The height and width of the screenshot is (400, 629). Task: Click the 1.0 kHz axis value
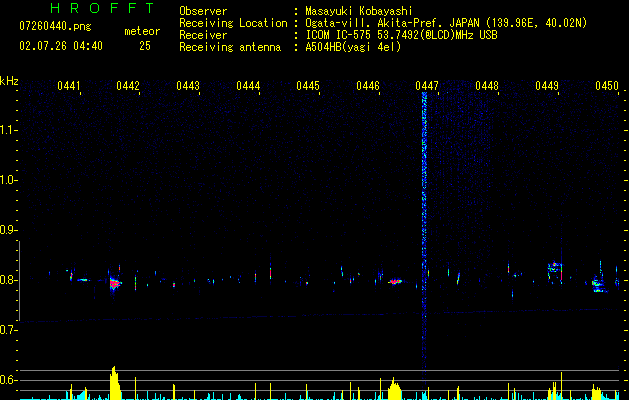(9, 180)
